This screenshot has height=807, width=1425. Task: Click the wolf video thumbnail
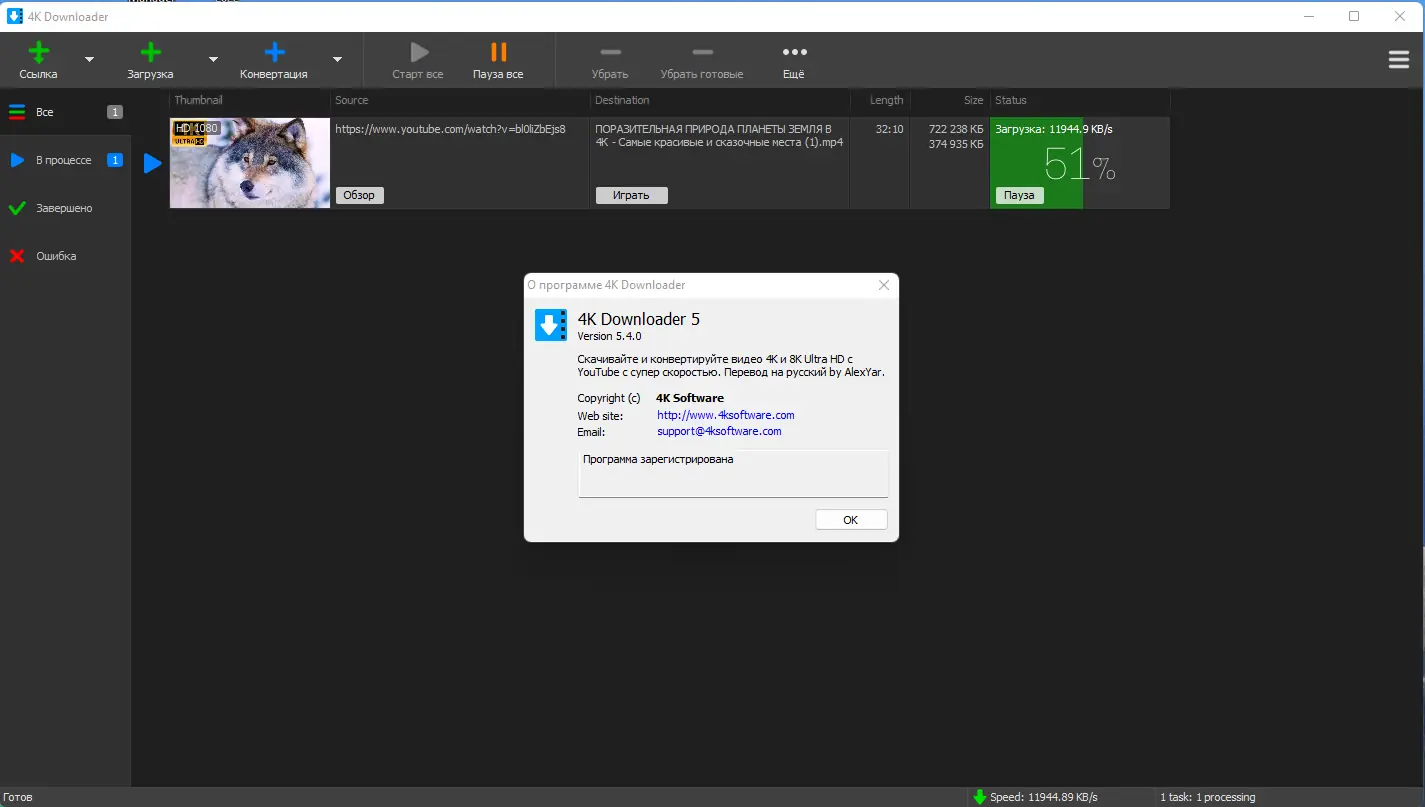coord(250,163)
